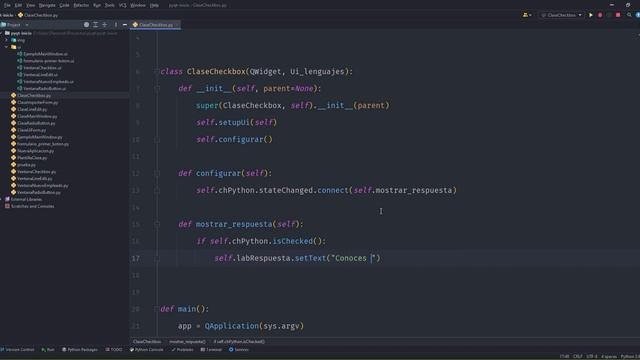
Task: Open ClaseMainWindow.py file
Action: [x=34, y=116]
